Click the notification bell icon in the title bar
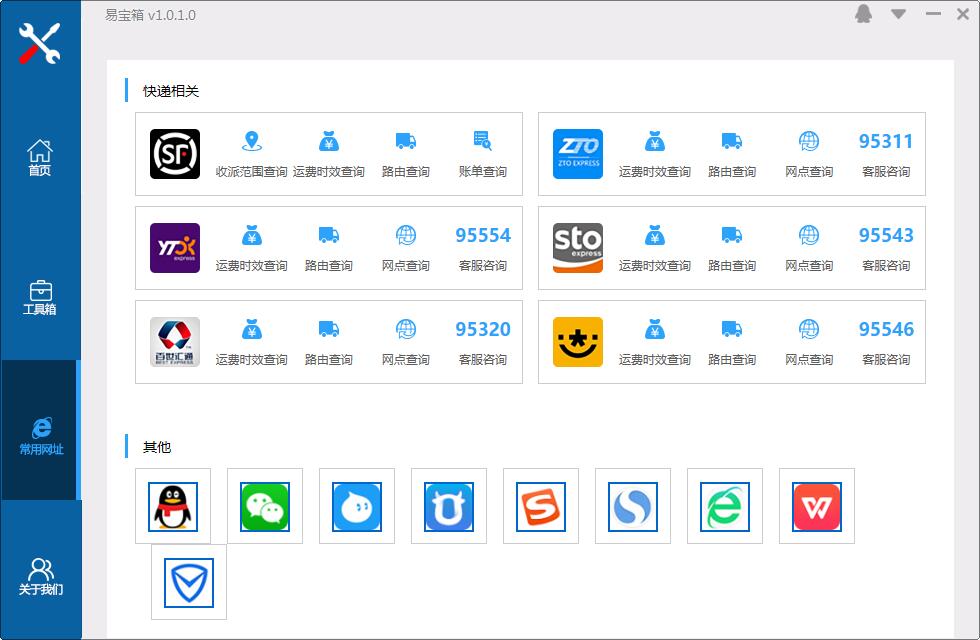 pyautogui.click(x=864, y=14)
